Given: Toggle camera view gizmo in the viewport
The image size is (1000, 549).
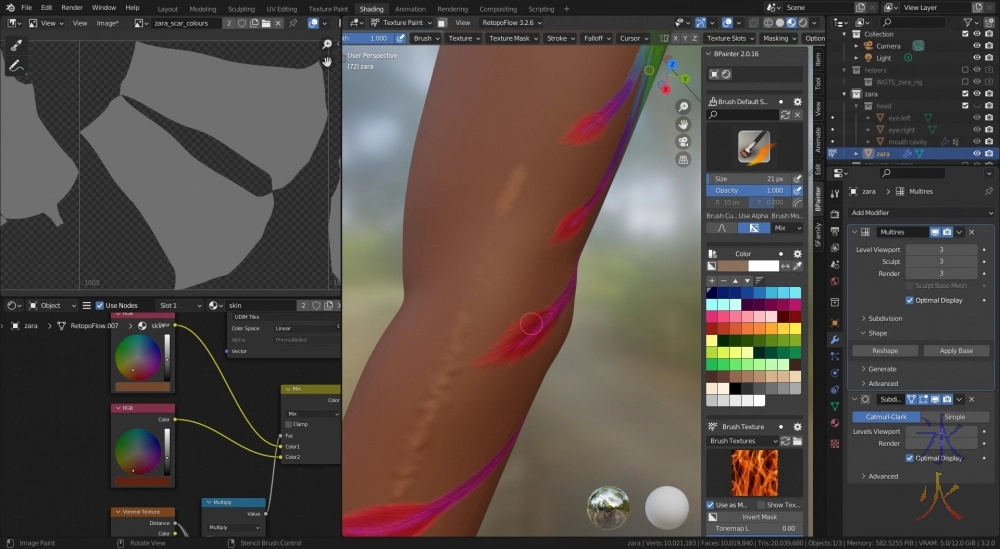Looking at the screenshot, I should pyautogui.click(x=683, y=141).
